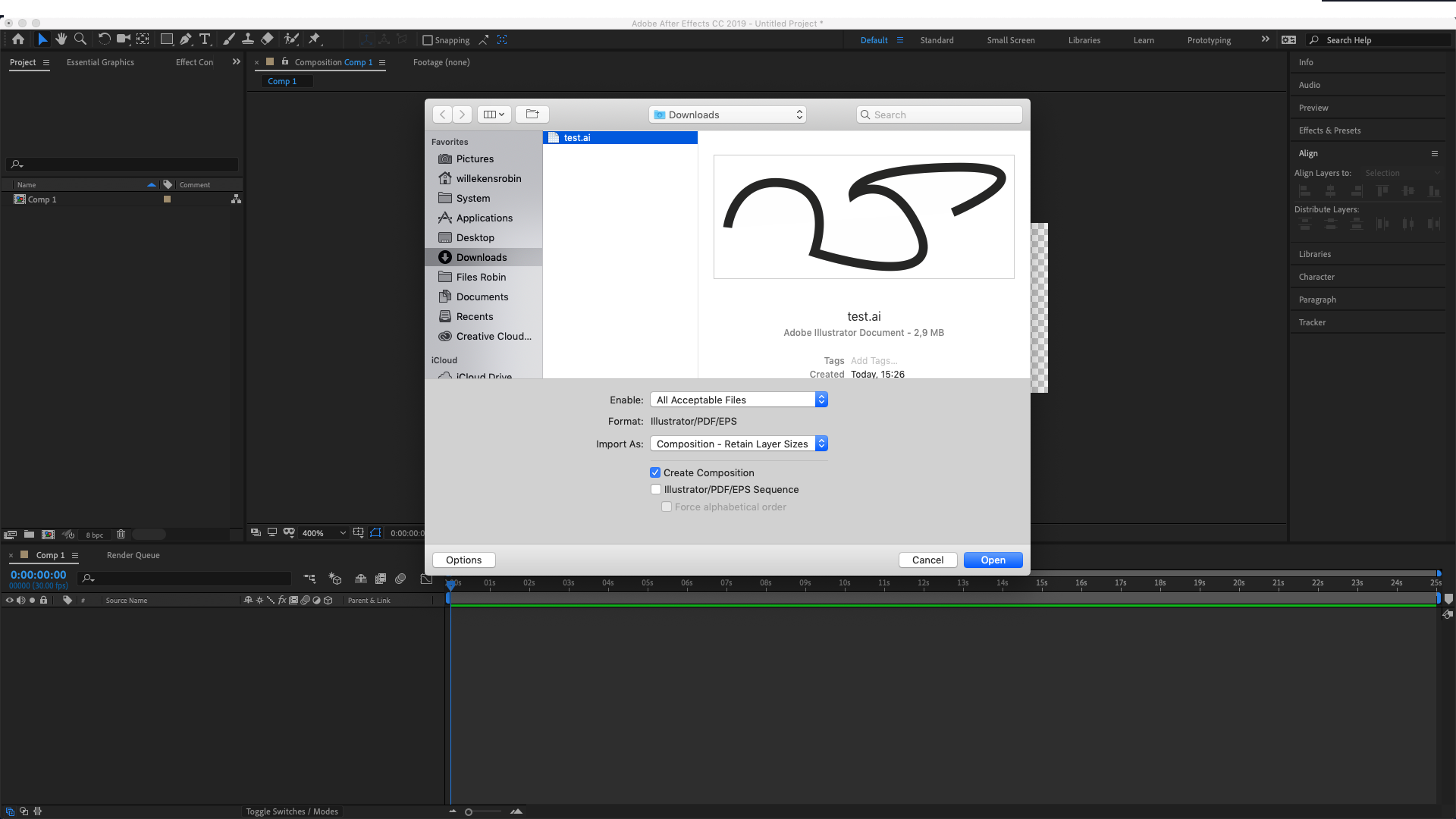Screen dimensions: 1456x819
Task: Select the Puppet Pin tool
Action: coord(315,39)
